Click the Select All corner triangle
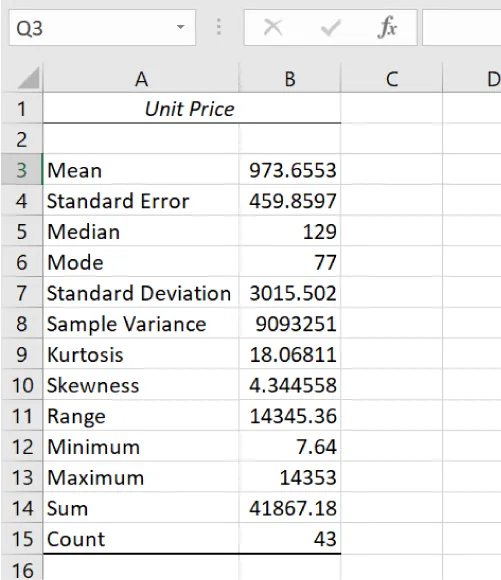The image size is (501, 580). 28,78
